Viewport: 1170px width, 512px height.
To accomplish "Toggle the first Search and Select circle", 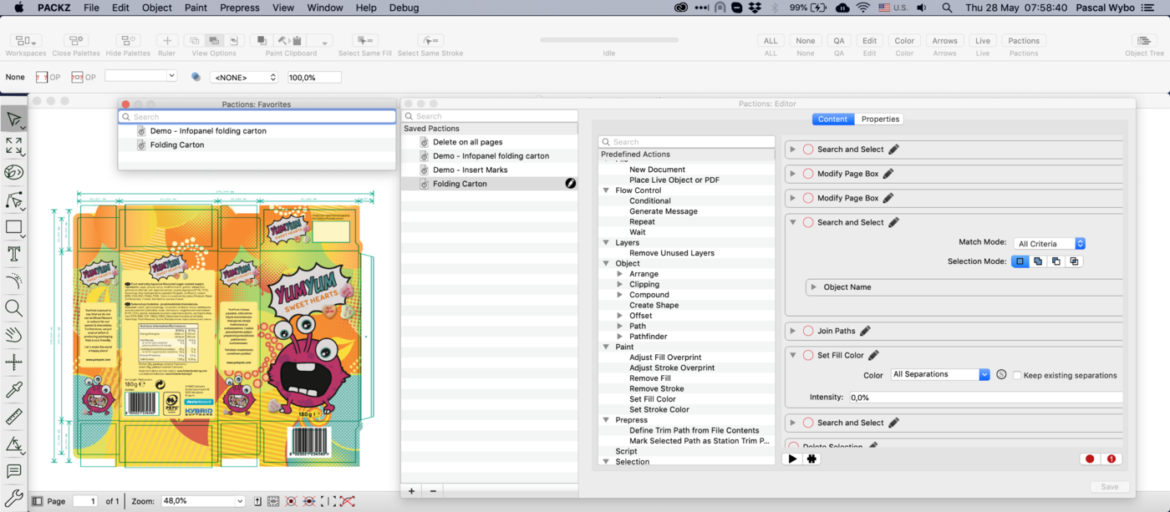I will pos(807,149).
